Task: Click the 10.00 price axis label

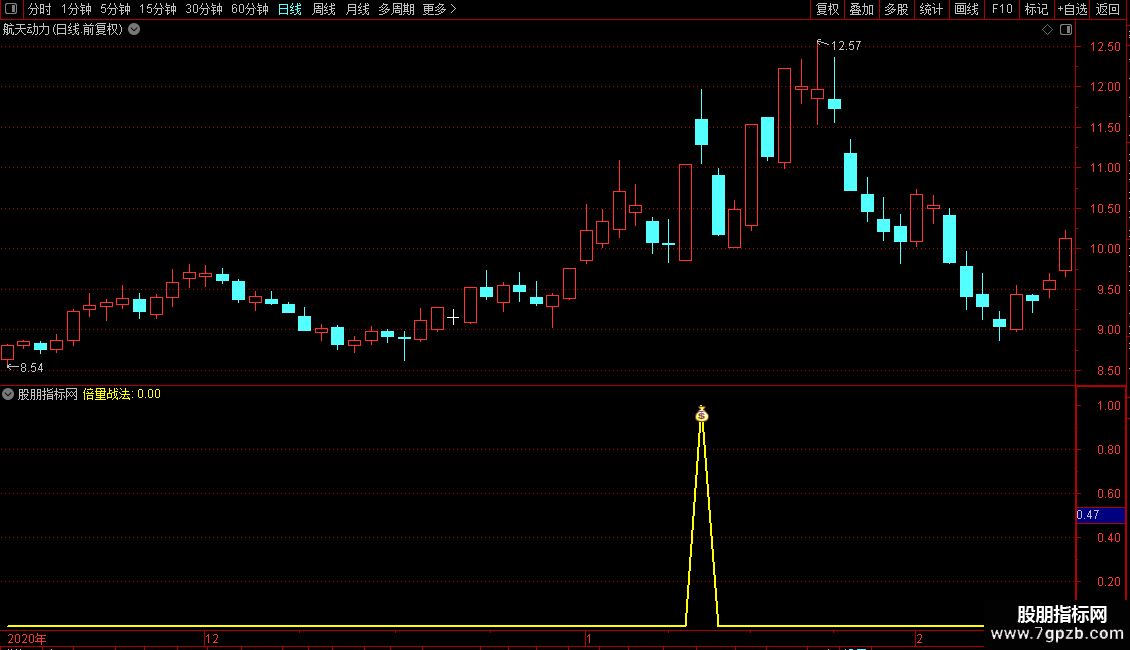Action: click(x=1105, y=249)
